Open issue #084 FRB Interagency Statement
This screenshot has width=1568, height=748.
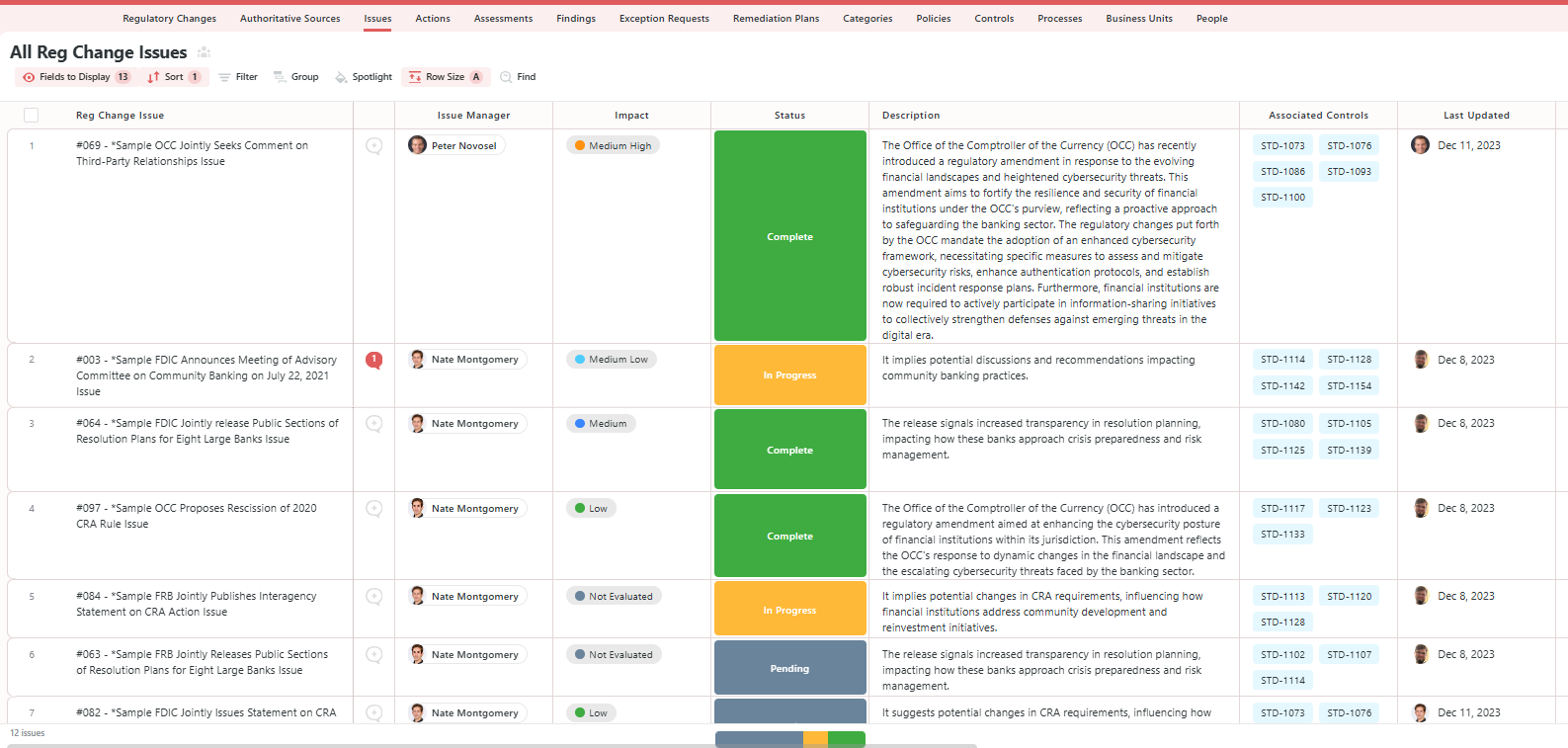[197, 604]
